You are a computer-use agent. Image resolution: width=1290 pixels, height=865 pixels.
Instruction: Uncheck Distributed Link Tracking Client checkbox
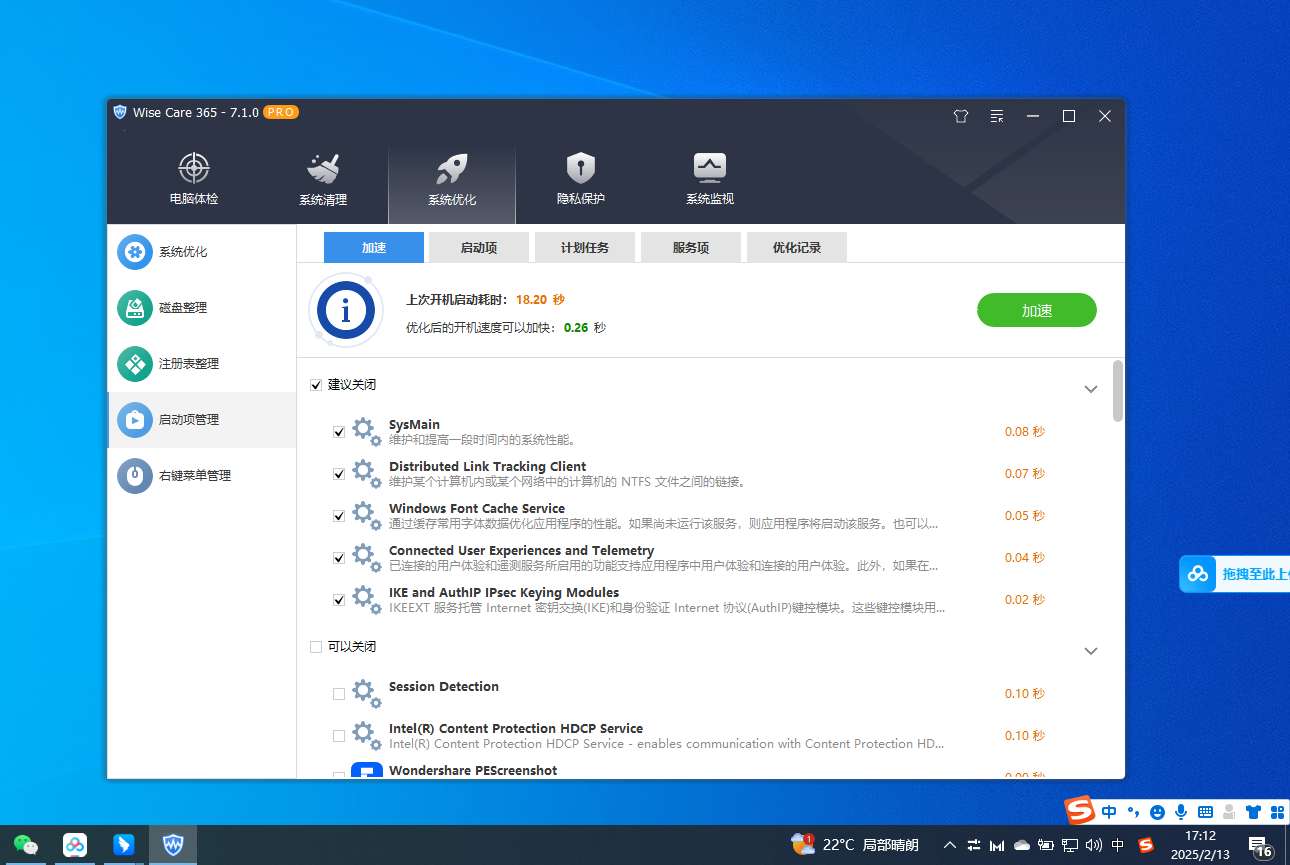[x=339, y=474]
